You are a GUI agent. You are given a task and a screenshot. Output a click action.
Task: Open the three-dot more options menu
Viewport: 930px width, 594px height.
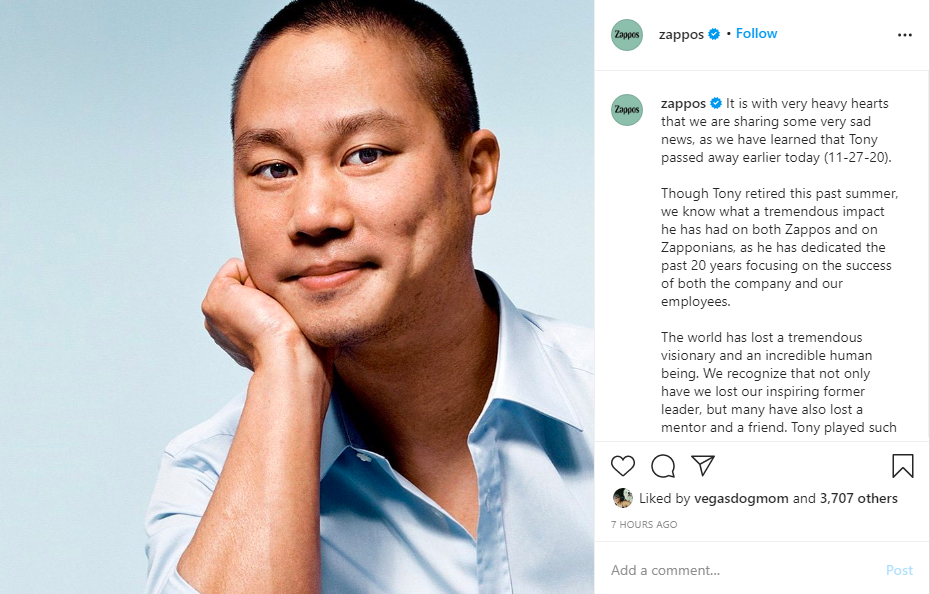pyautogui.click(x=905, y=35)
